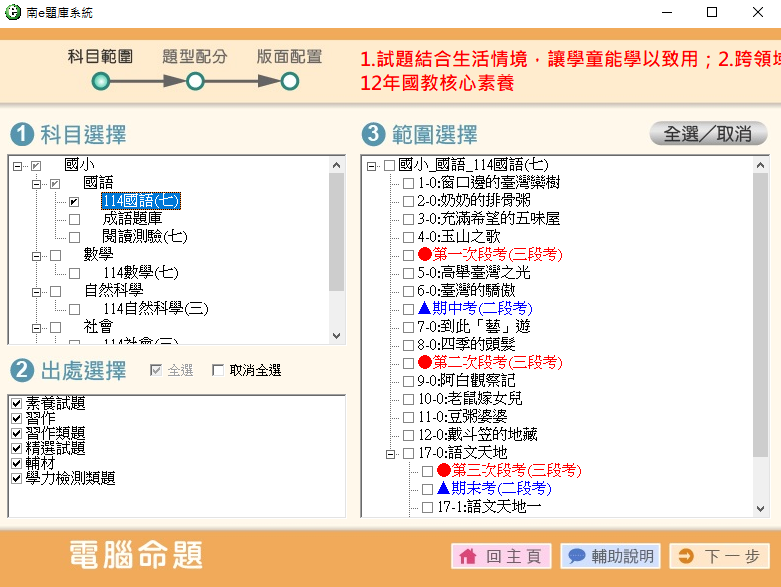This screenshot has width=781, height=587.
Task: Collapse the 數學 subject tree node
Action: [38, 255]
